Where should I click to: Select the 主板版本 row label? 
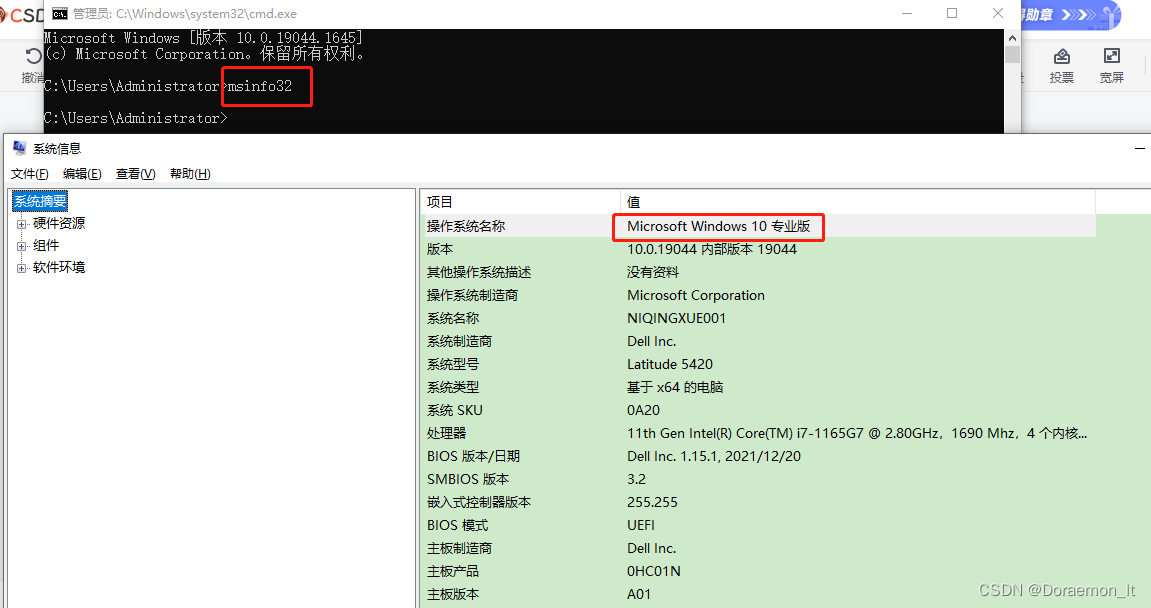click(453, 594)
